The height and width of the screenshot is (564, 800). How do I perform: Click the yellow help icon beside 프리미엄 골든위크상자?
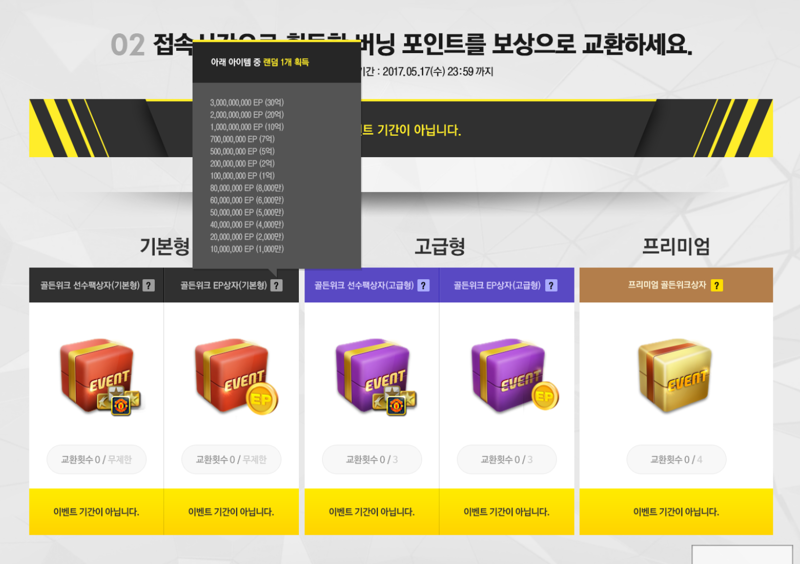click(x=716, y=285)
